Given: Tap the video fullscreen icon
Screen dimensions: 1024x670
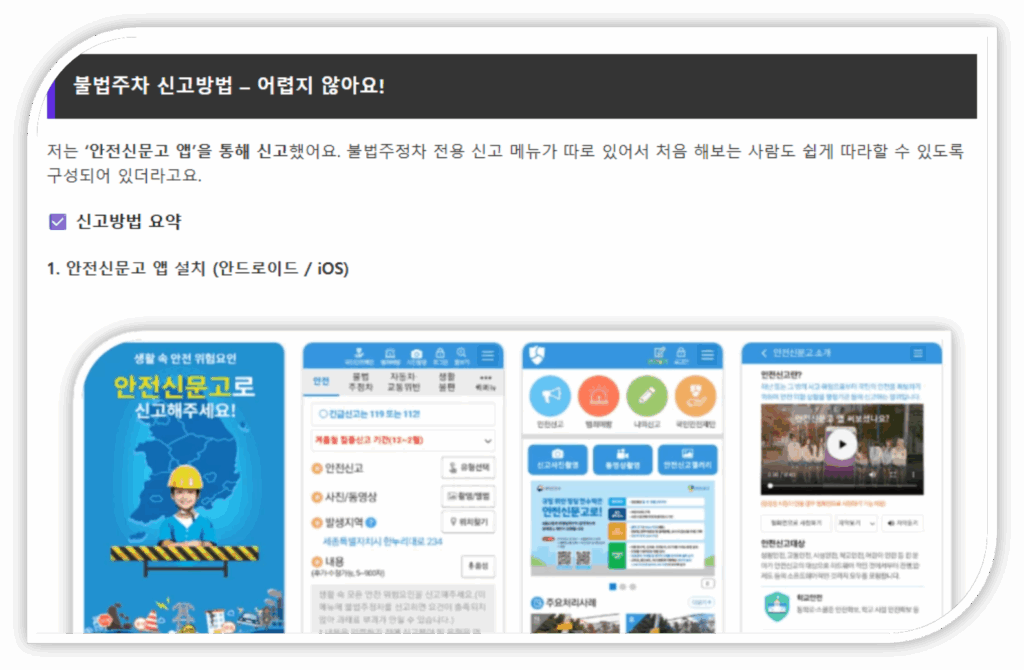Looking at the screenshot, I should point(893,475).
